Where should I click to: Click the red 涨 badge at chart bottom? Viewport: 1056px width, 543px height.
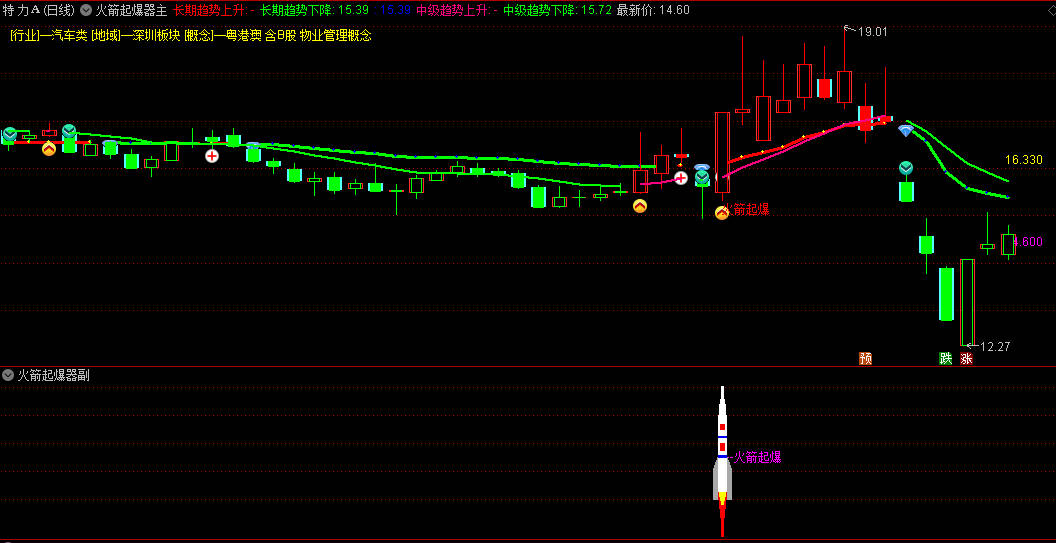pyautogui.click(x=966, y=358)
